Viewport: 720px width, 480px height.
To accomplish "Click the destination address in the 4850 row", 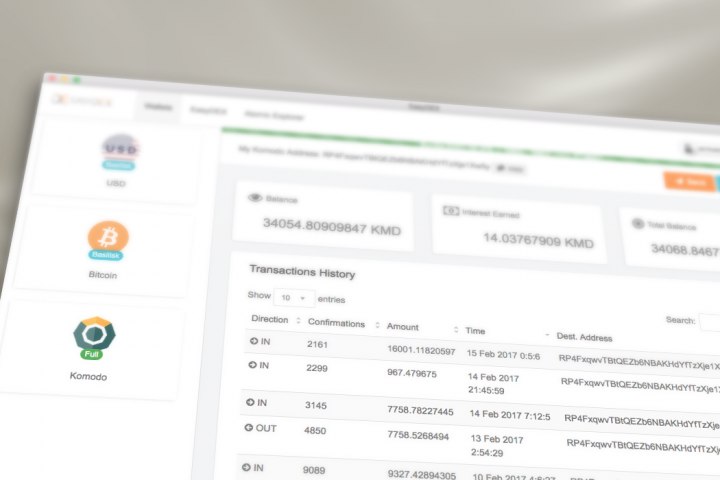I will 643,446.
